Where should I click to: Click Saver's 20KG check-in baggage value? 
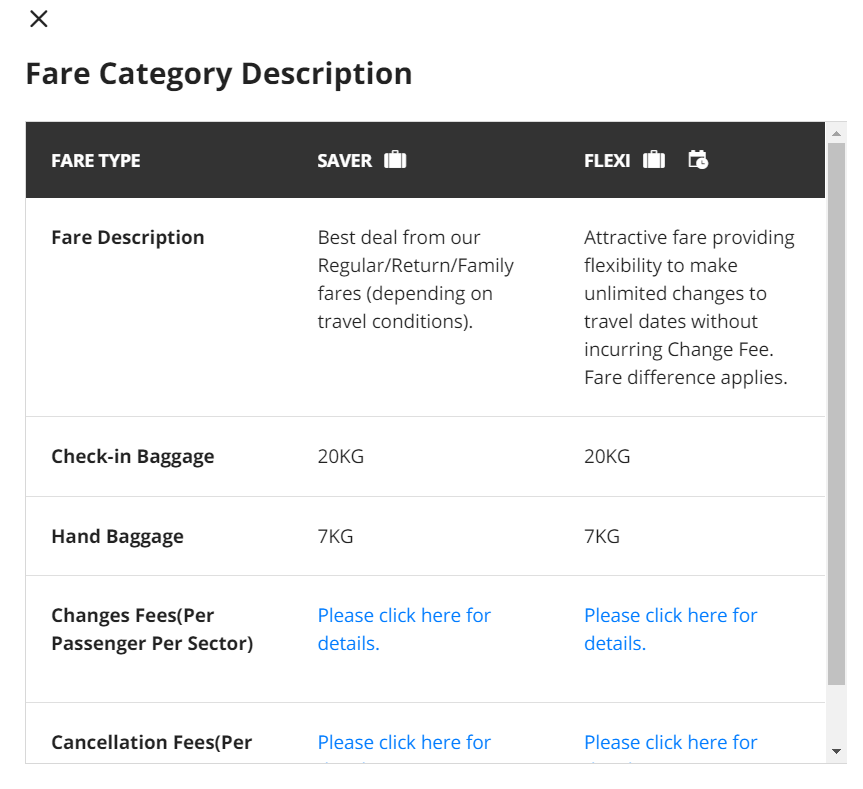340,457
